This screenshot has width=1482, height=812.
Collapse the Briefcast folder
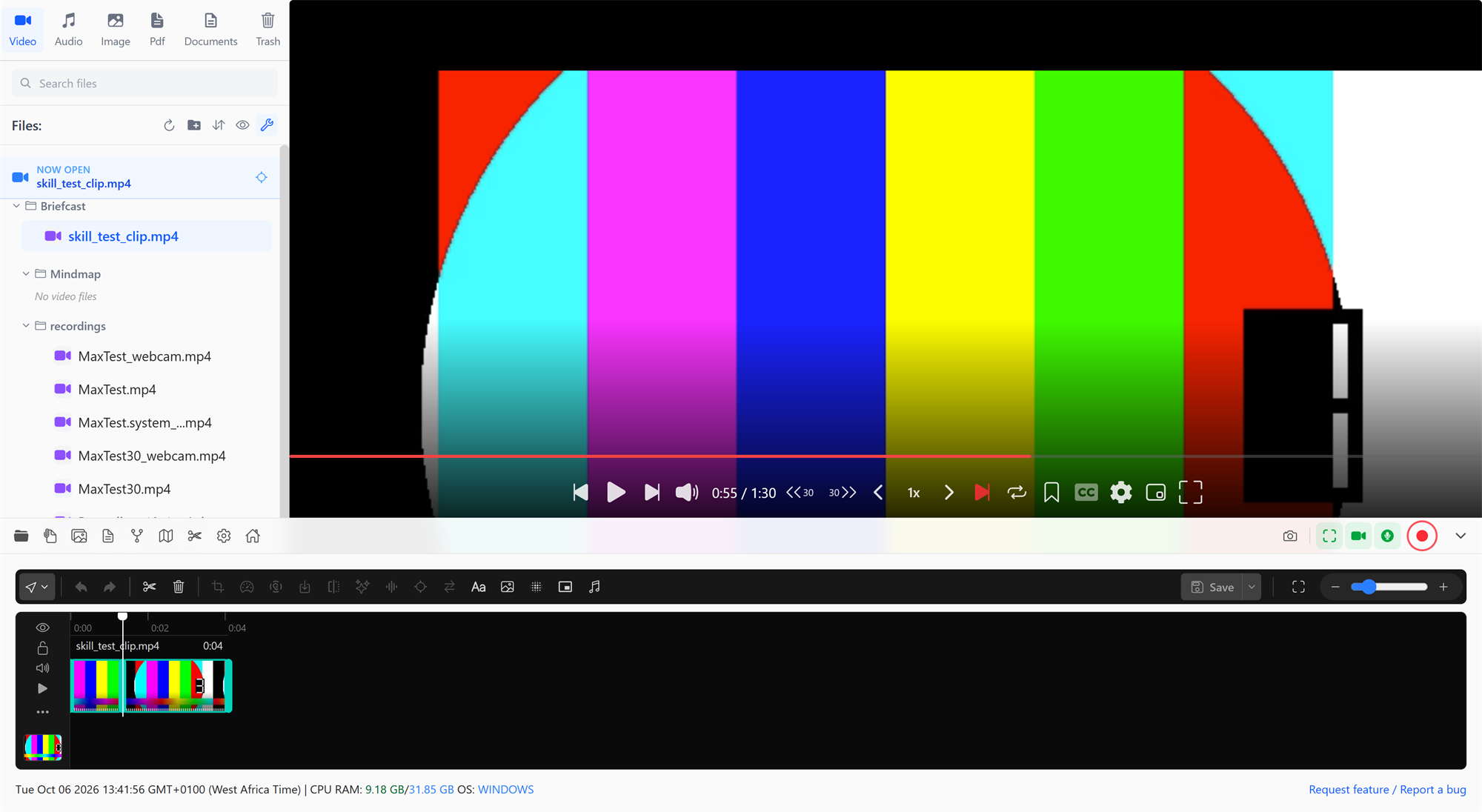(x=16, y=206)
